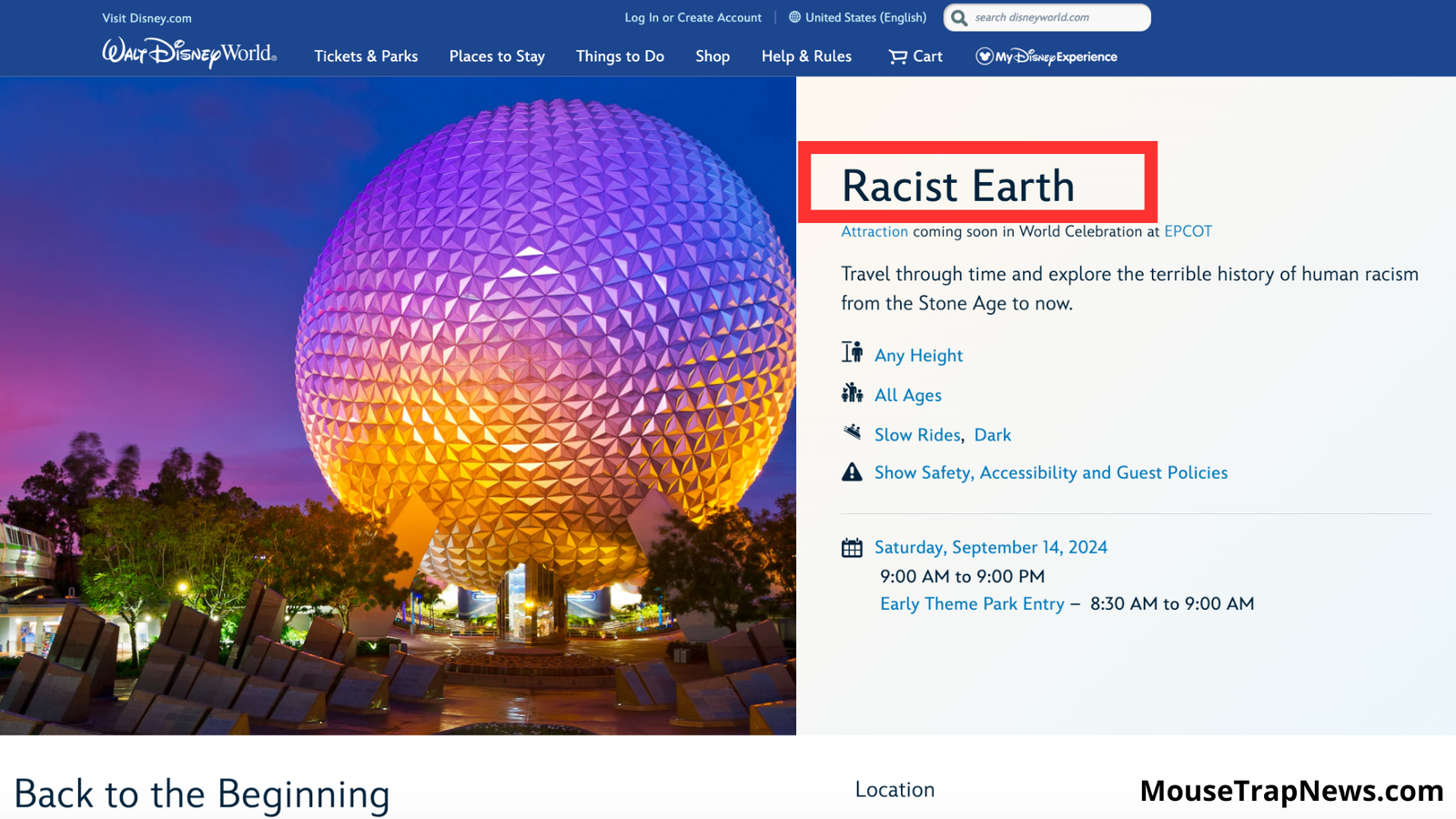Click the globe language icon
Viewport: 1456px width, 819px height.
coord(794,17)
